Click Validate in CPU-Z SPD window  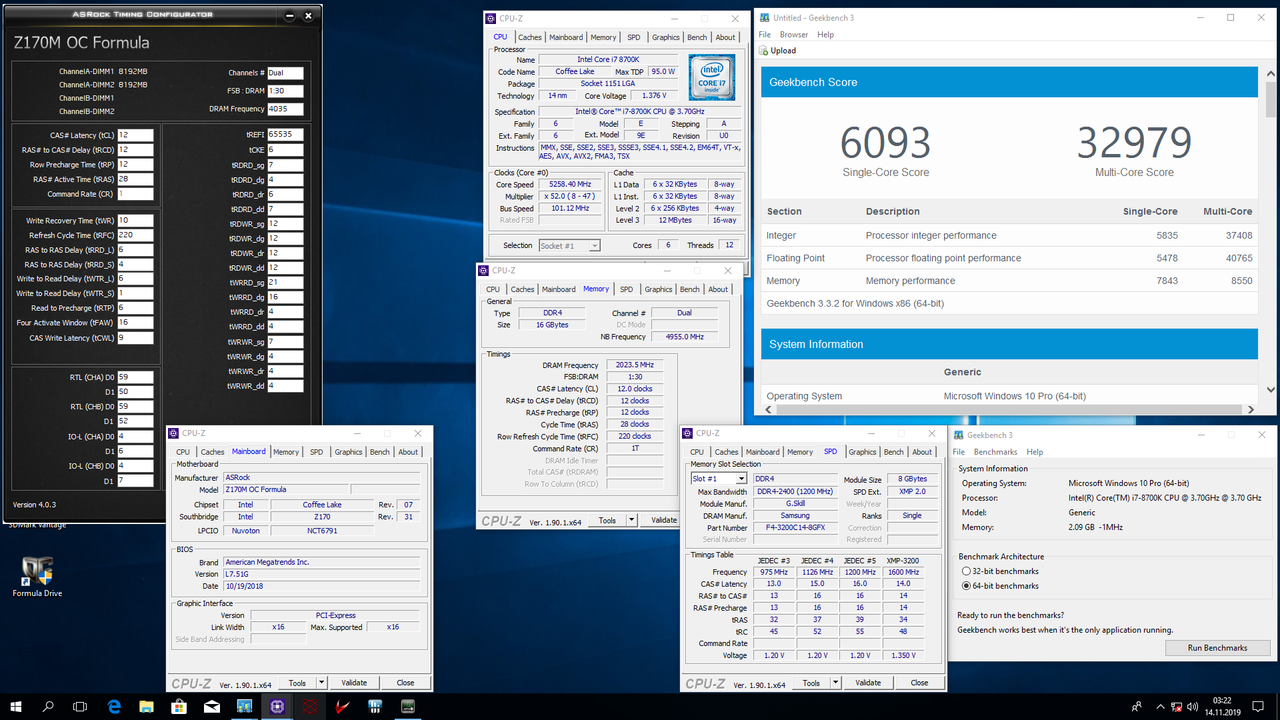(868, 683)
